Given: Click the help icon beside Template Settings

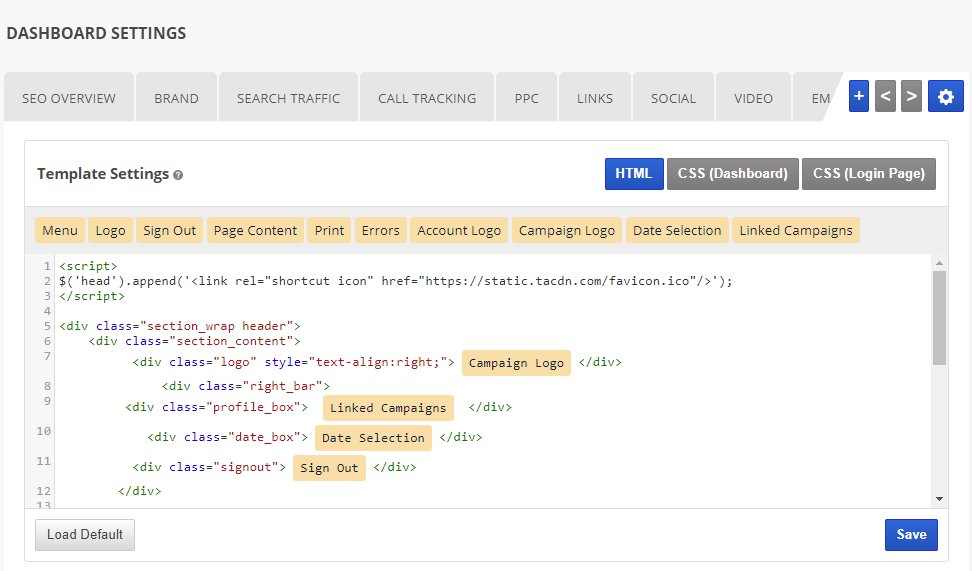Looking at the screenshot, I should [x=178, y=175].
